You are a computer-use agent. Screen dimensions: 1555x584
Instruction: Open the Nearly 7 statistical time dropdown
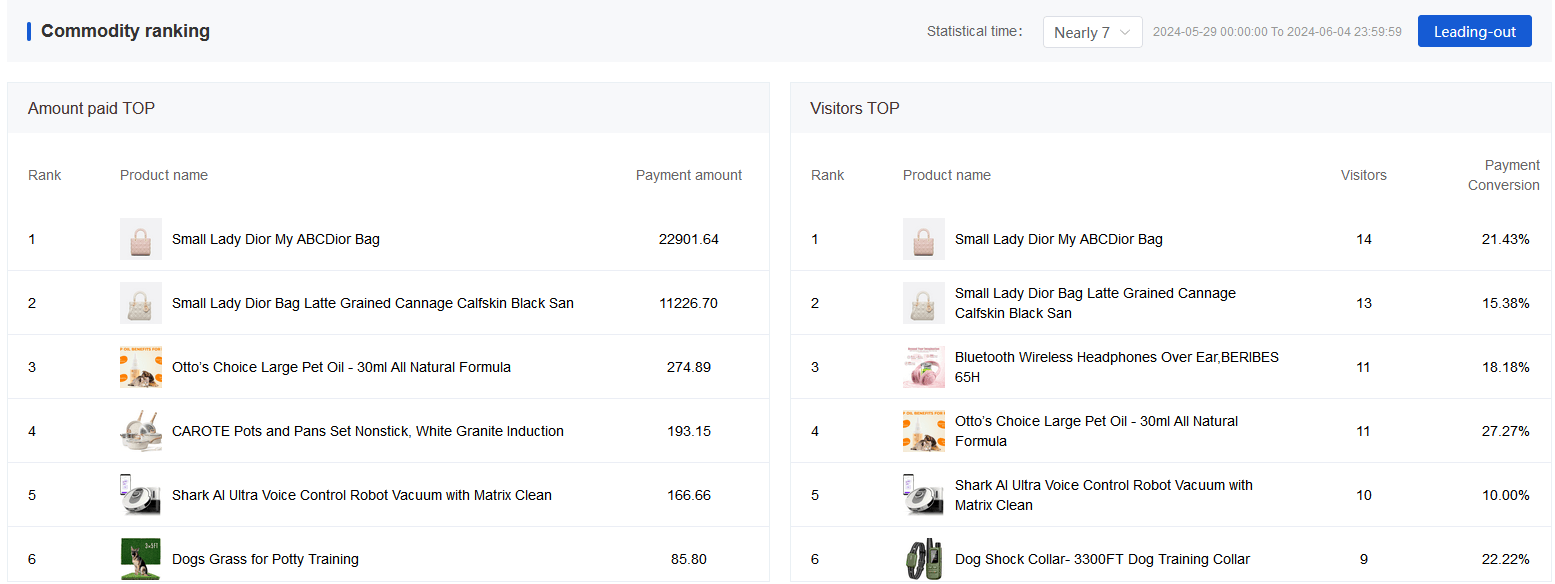pos(1092,32)
